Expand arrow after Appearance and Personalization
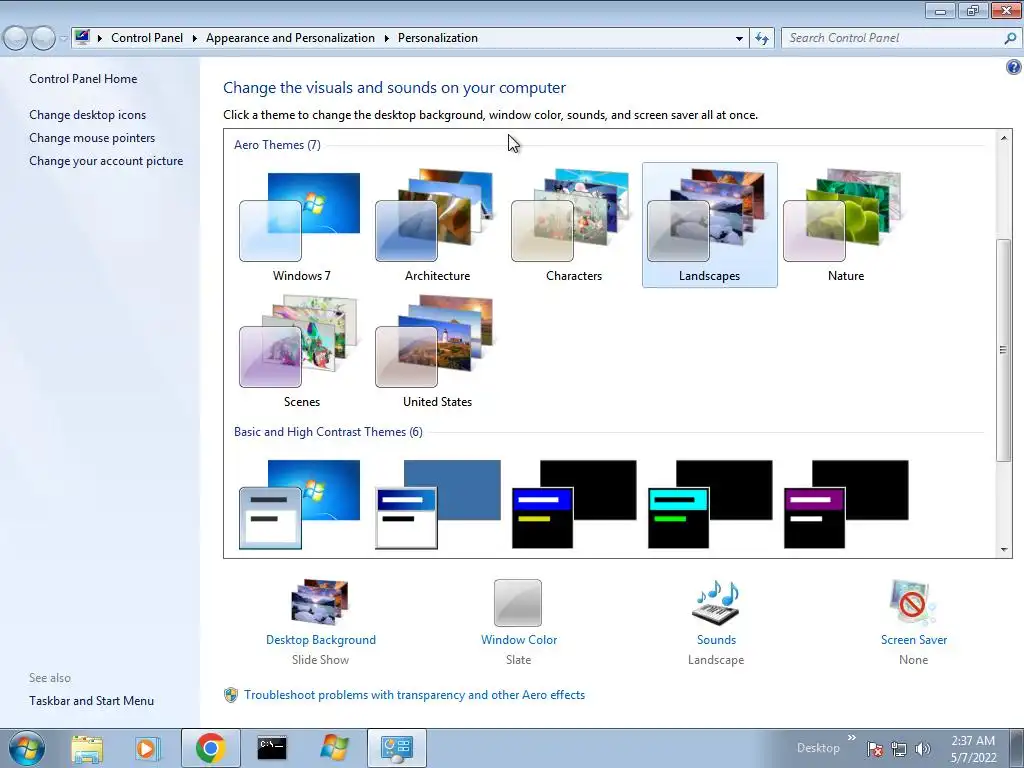 pyautogui.click(x=387, y=39)
